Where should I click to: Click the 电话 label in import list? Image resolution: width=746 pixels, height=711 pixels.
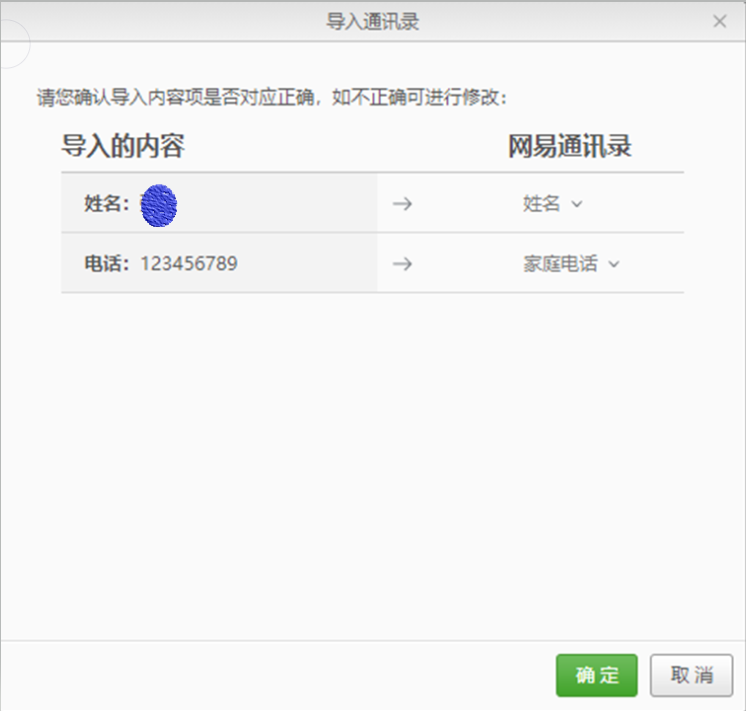(107, 263)
